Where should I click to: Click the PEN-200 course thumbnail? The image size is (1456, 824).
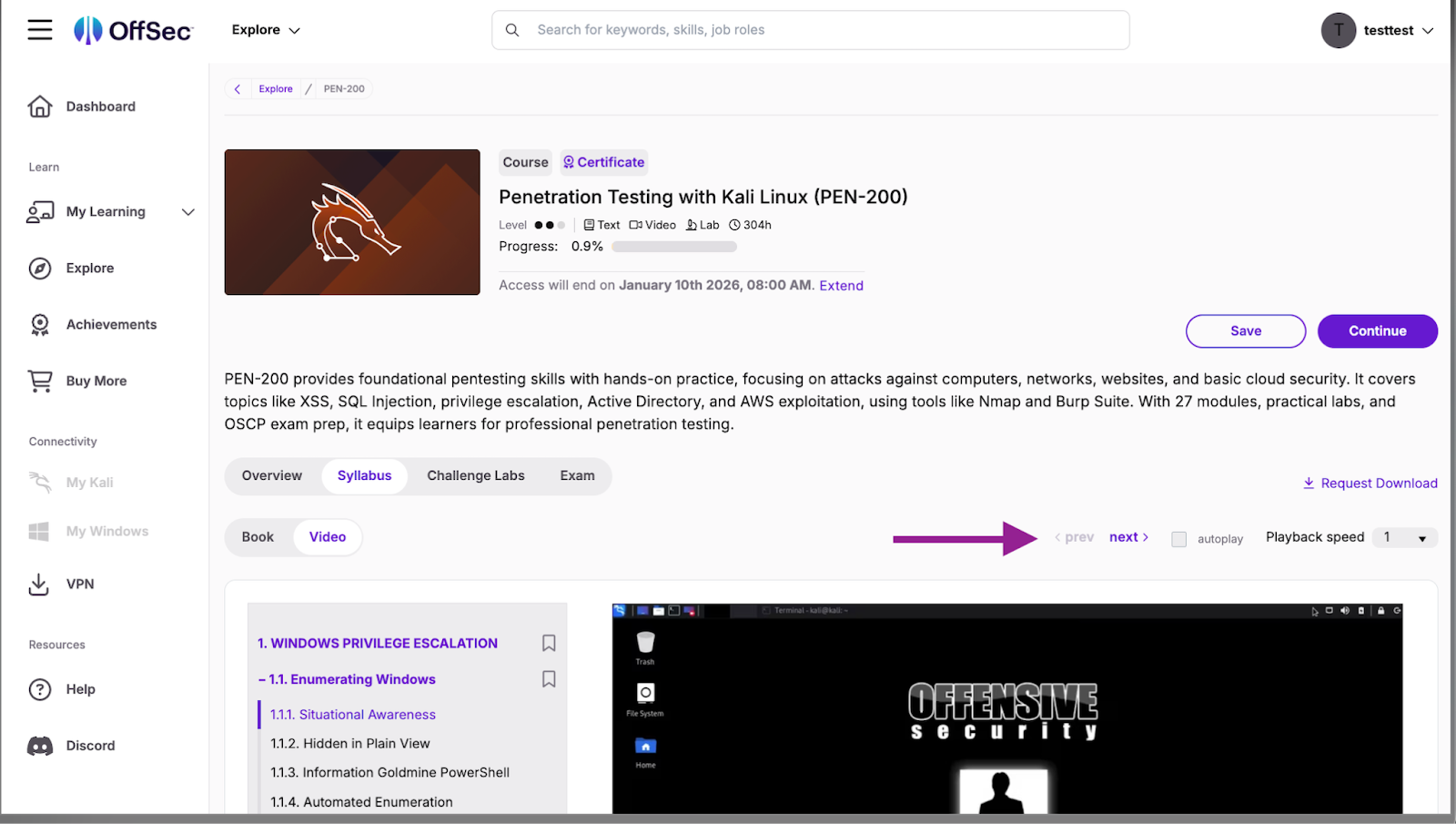352,222
